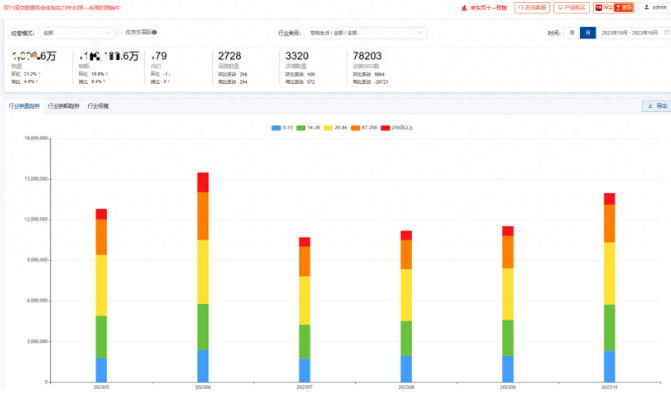Click the green segment of 202307 bar
This screenshot has width=671, height=393.
click(305, 342)
